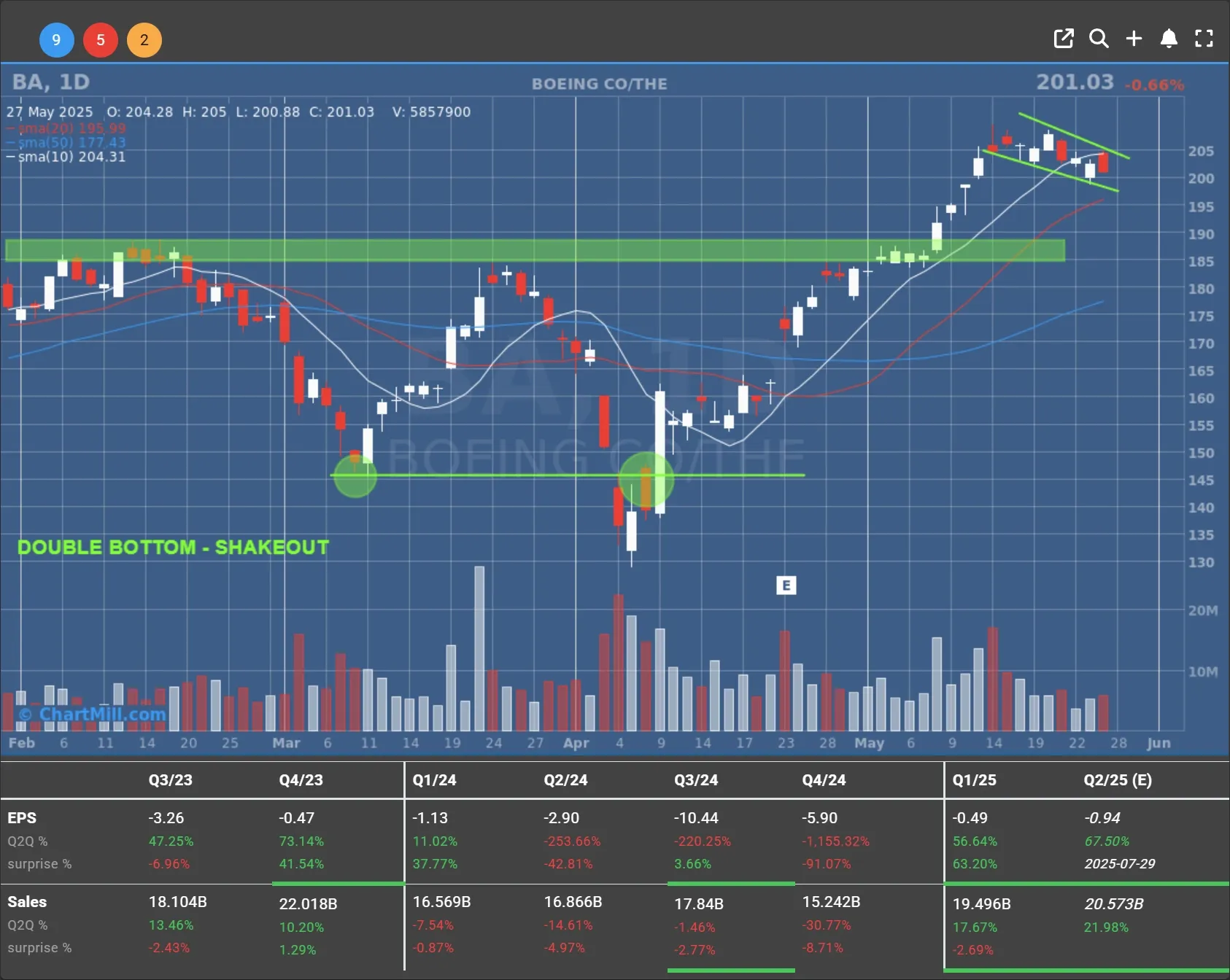Click the 27 May 2025 date readout
Screen dimensions: 1230x980
click(x=50, y=112)
